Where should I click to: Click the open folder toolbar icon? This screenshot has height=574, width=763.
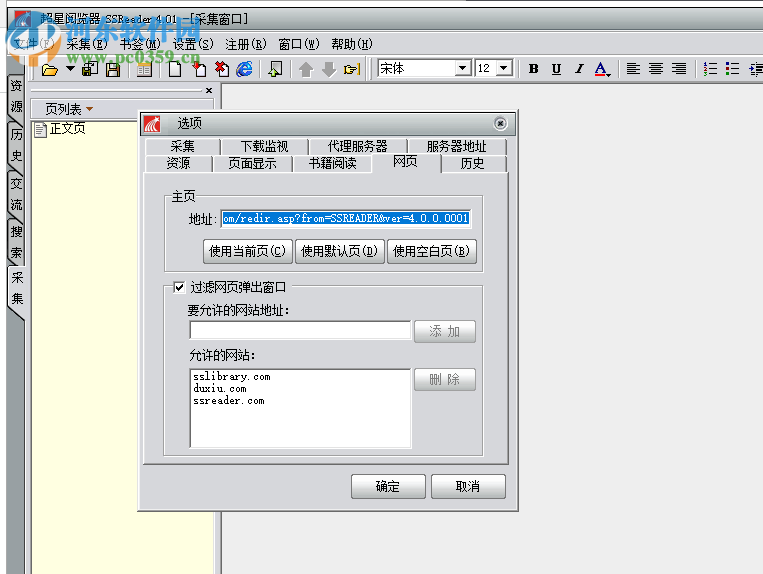coord(50,70)
